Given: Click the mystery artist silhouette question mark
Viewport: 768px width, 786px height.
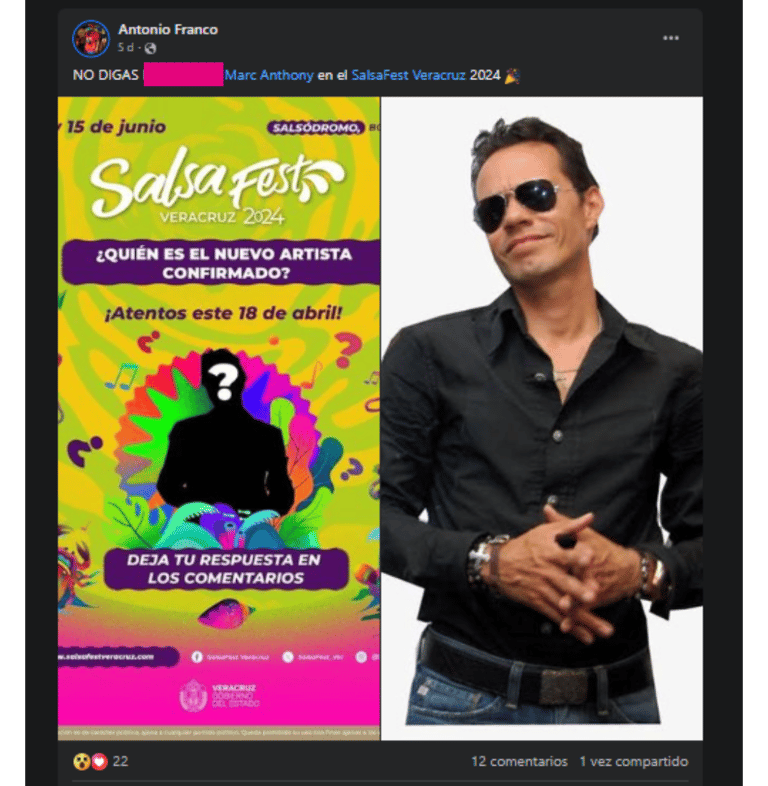Looking at the screenshot, I should (224, 384).
